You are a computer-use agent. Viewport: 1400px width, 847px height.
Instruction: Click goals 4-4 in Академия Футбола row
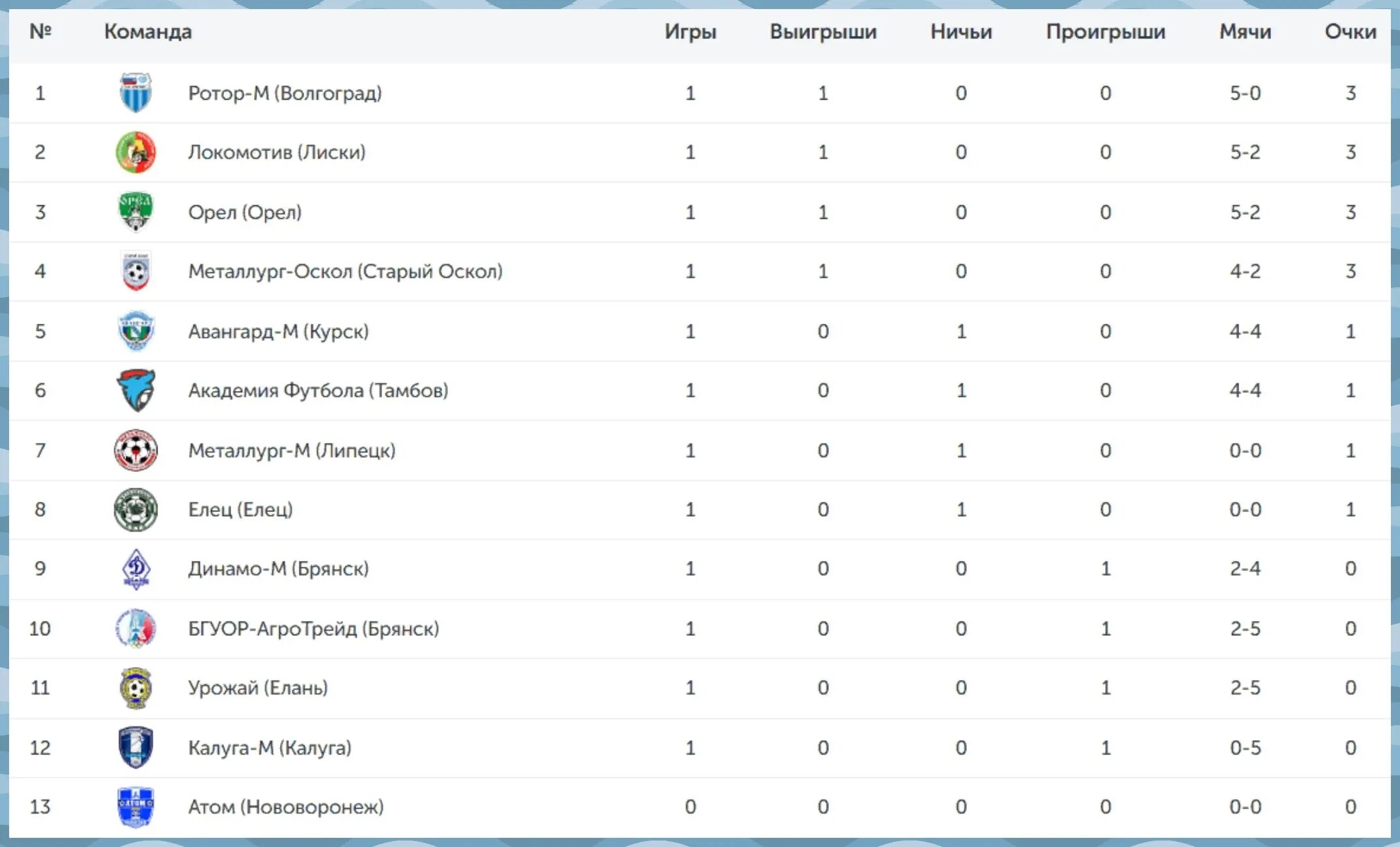coord(1245,390)
